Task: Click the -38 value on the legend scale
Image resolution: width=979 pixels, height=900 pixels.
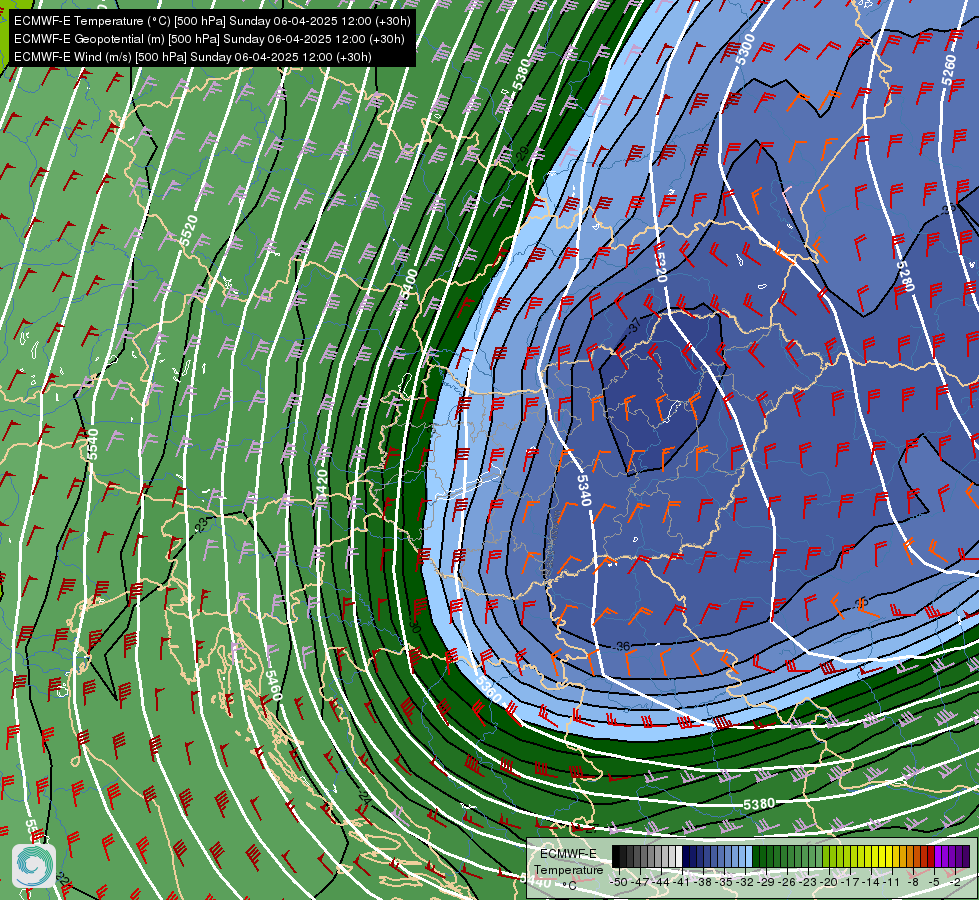Action: pyautogui.click(x=703, y=882)
